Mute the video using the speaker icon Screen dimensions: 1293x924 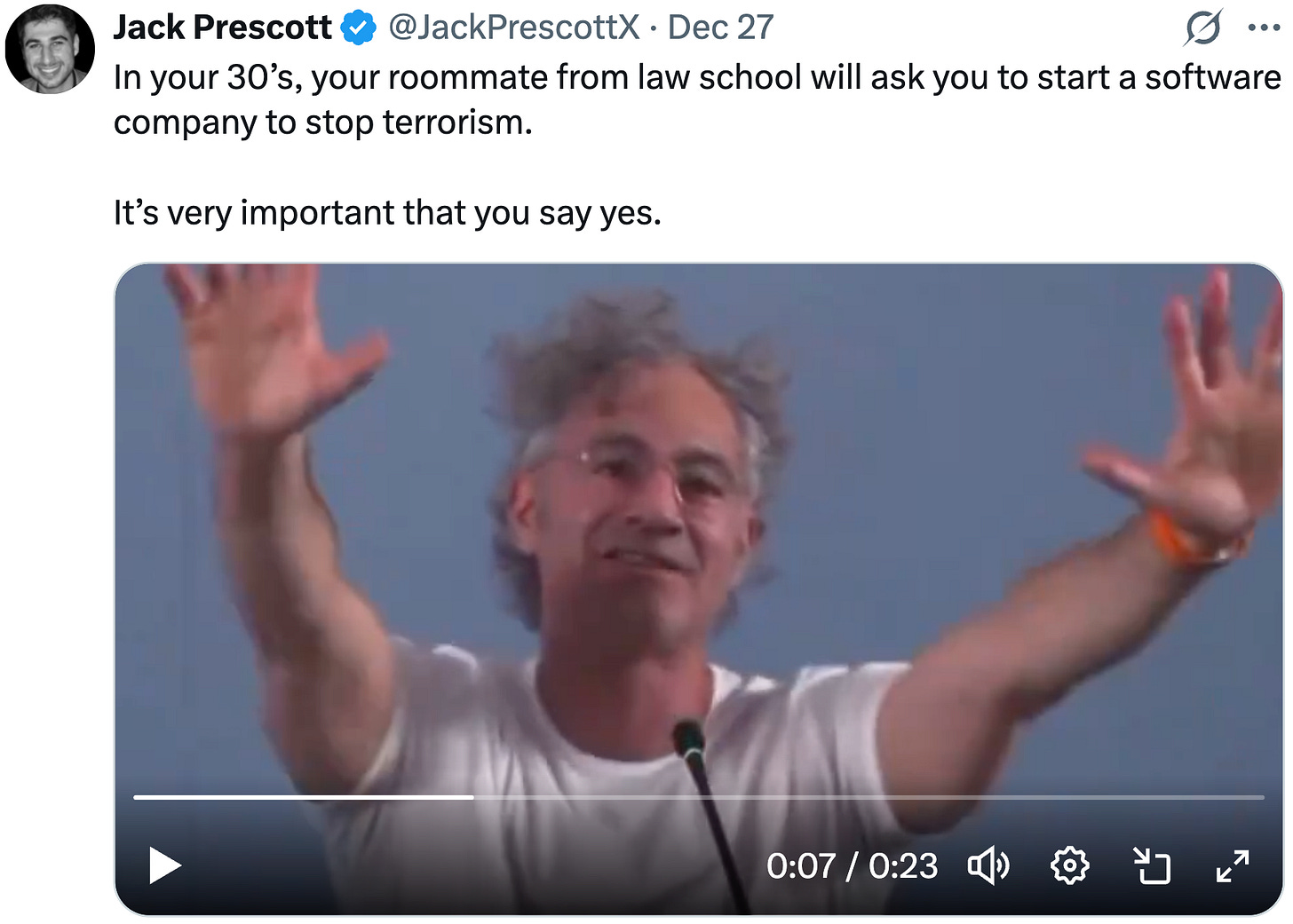click(x=988, y=865)
